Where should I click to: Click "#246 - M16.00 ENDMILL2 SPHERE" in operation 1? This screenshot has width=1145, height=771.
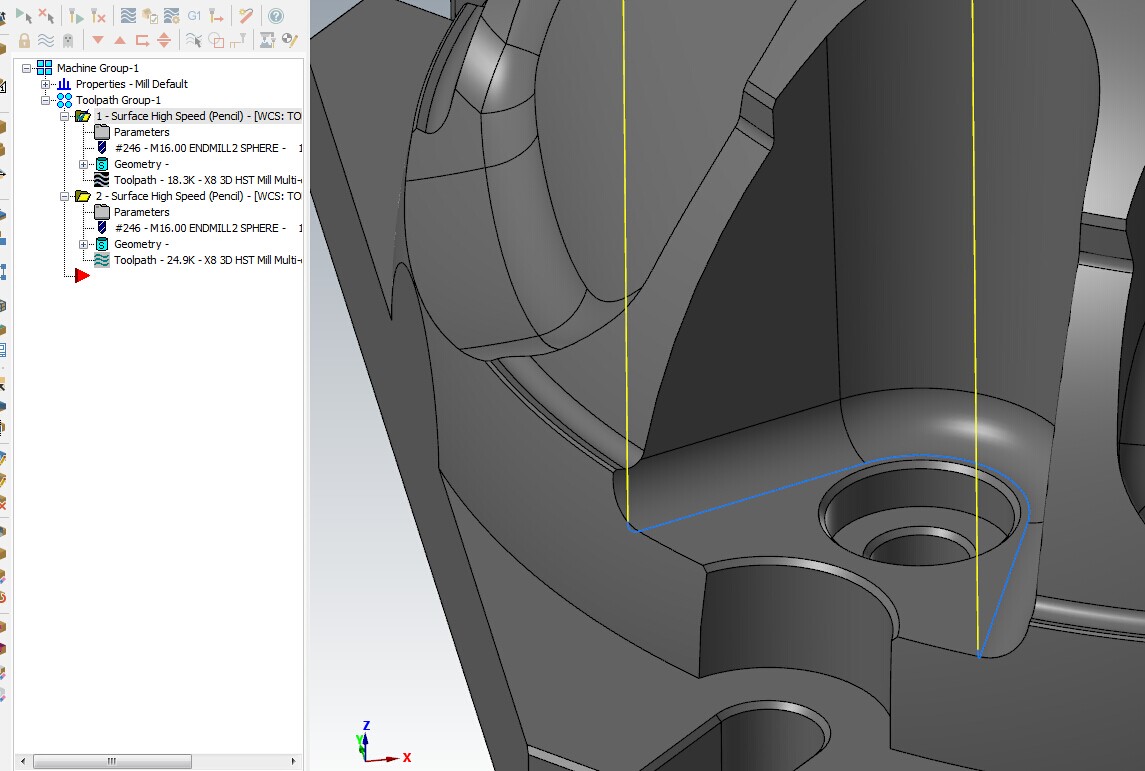tap(200, 148)
